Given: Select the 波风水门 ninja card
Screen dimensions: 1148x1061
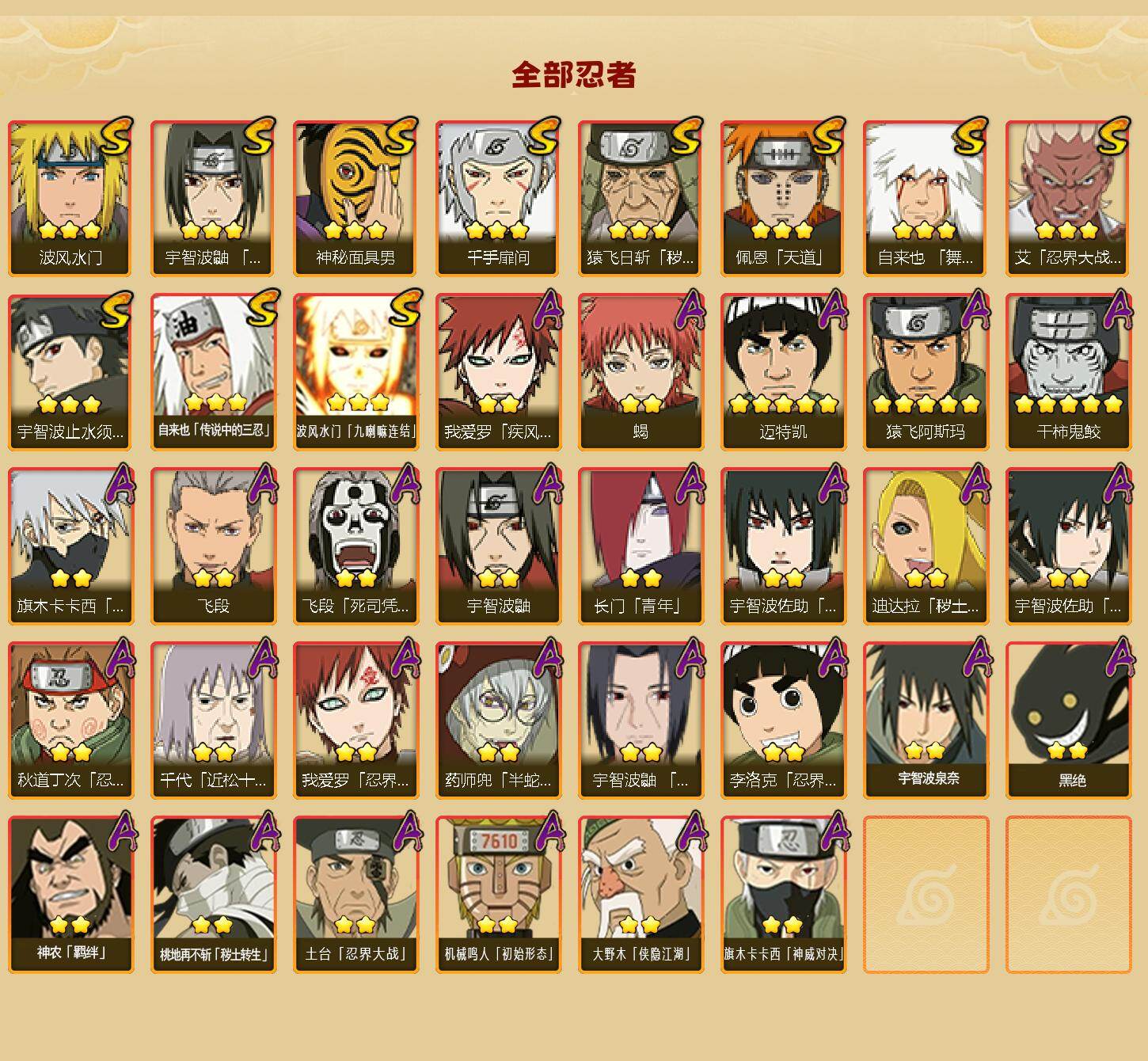Looking at the screenshot, I should pyautogui.click(x=71, y=198).
